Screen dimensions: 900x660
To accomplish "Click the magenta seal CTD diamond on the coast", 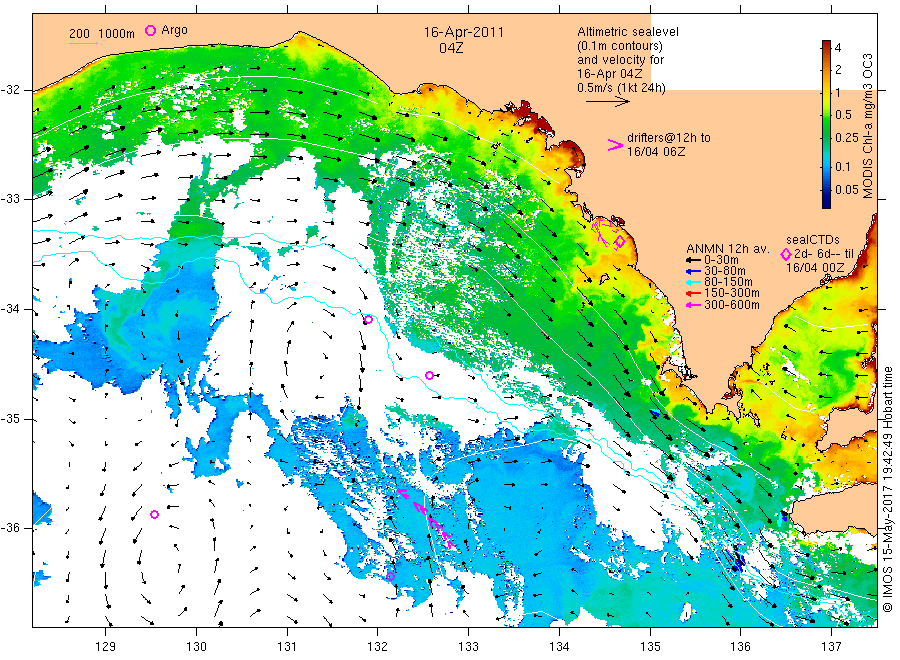I will 620,242.
